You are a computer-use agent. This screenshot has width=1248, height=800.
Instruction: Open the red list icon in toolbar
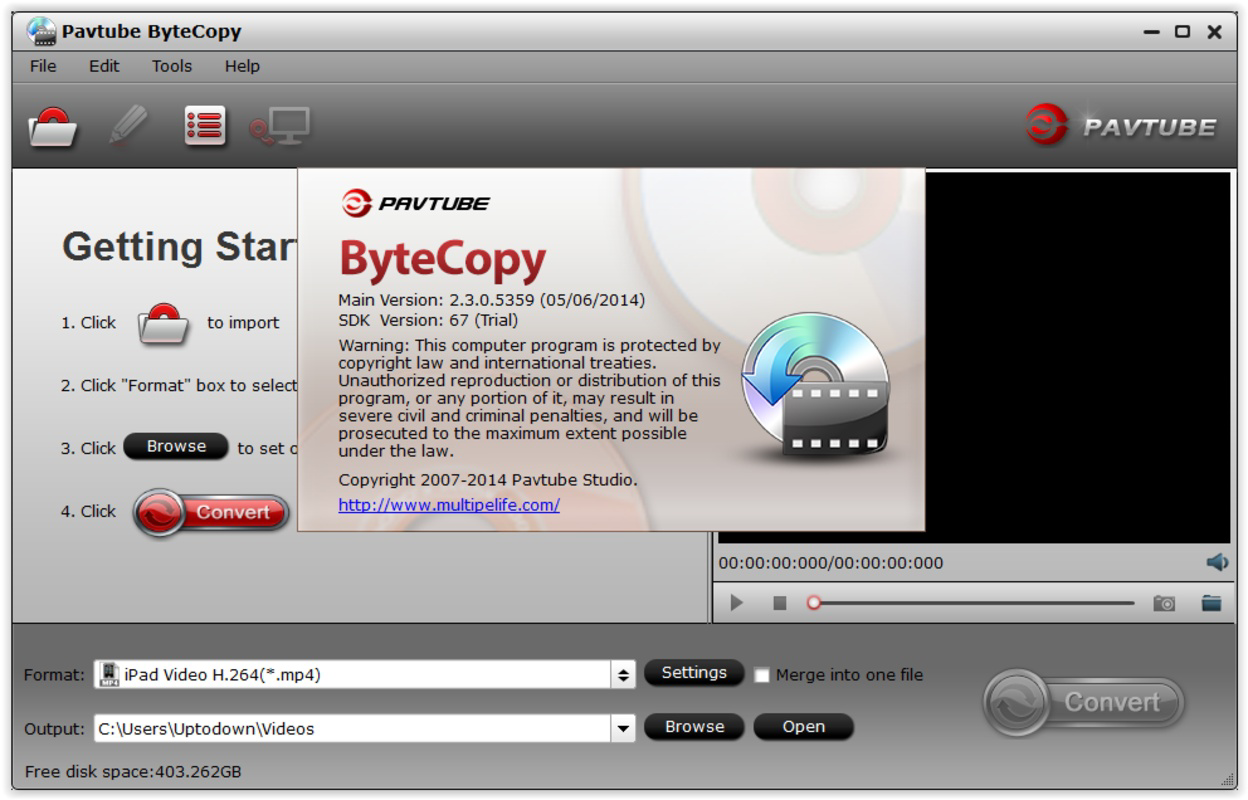pyautogui.click(x=205, y=126)
